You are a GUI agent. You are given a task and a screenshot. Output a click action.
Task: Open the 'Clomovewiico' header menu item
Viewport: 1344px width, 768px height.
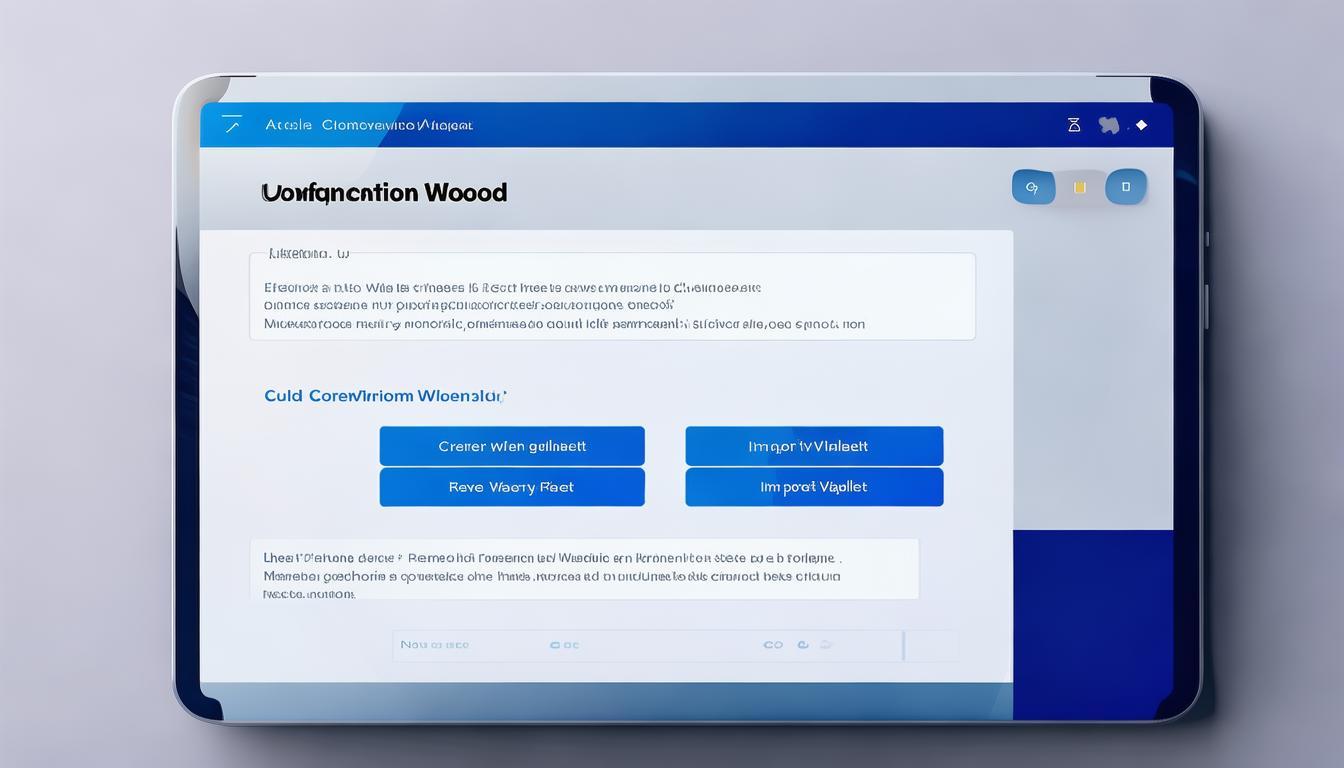(368, 125)
